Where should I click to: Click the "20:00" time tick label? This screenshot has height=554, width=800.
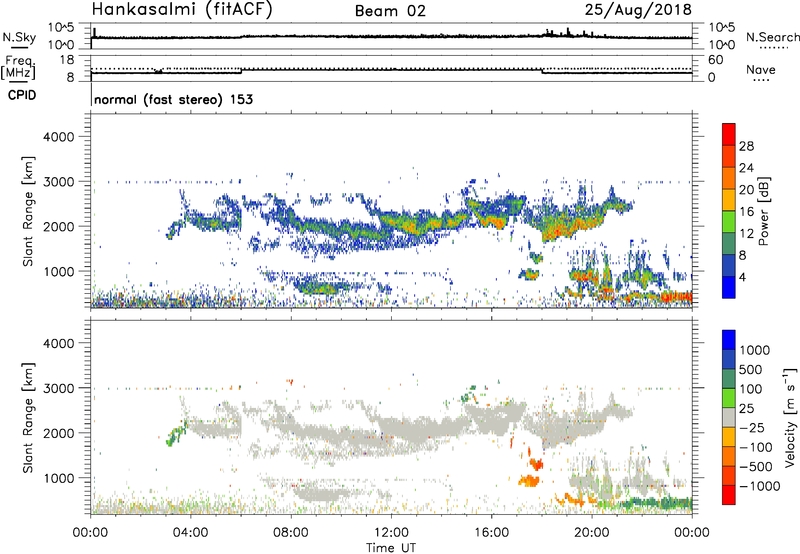click(592, 533)
